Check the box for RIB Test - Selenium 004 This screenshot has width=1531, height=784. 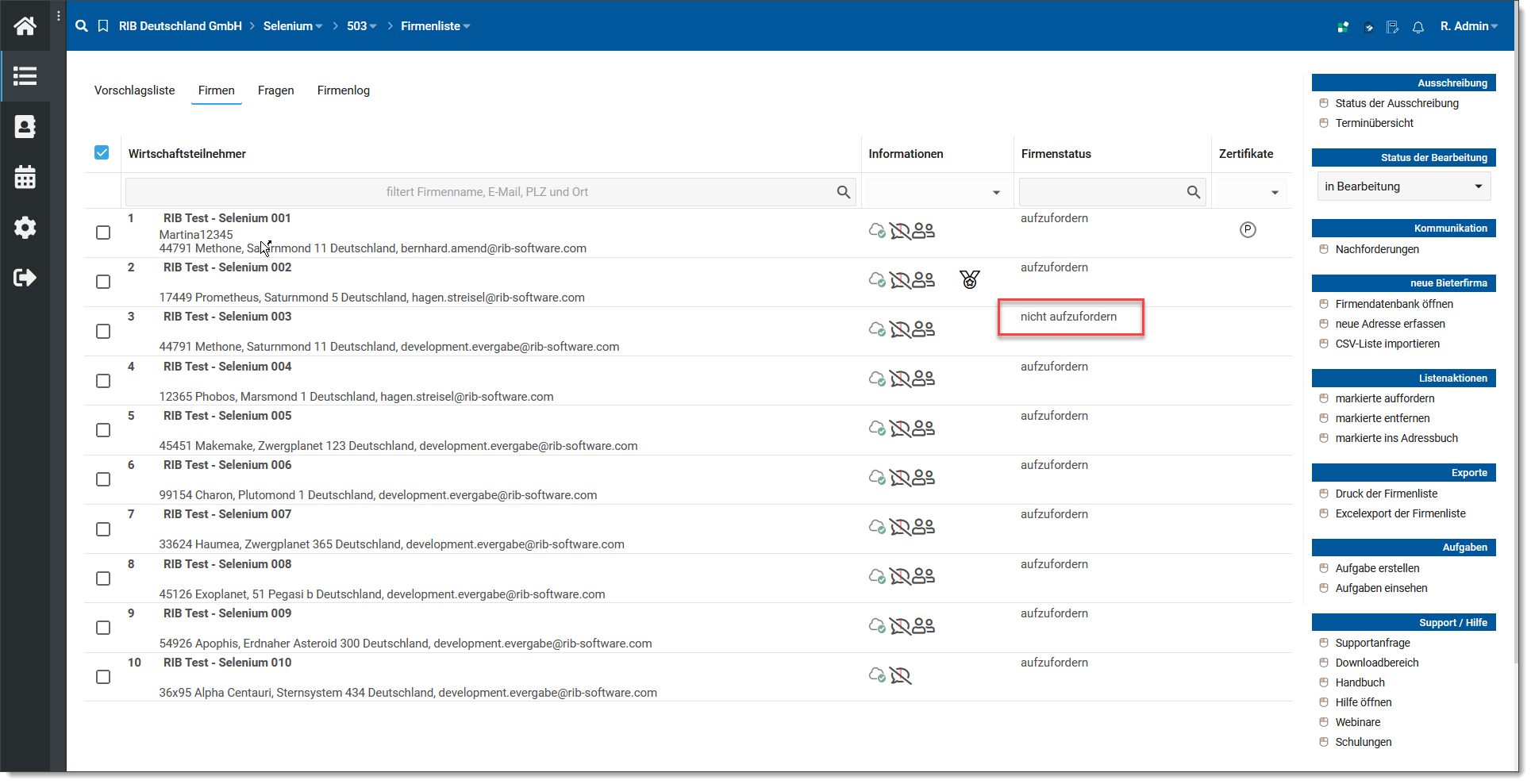(103, 381)
